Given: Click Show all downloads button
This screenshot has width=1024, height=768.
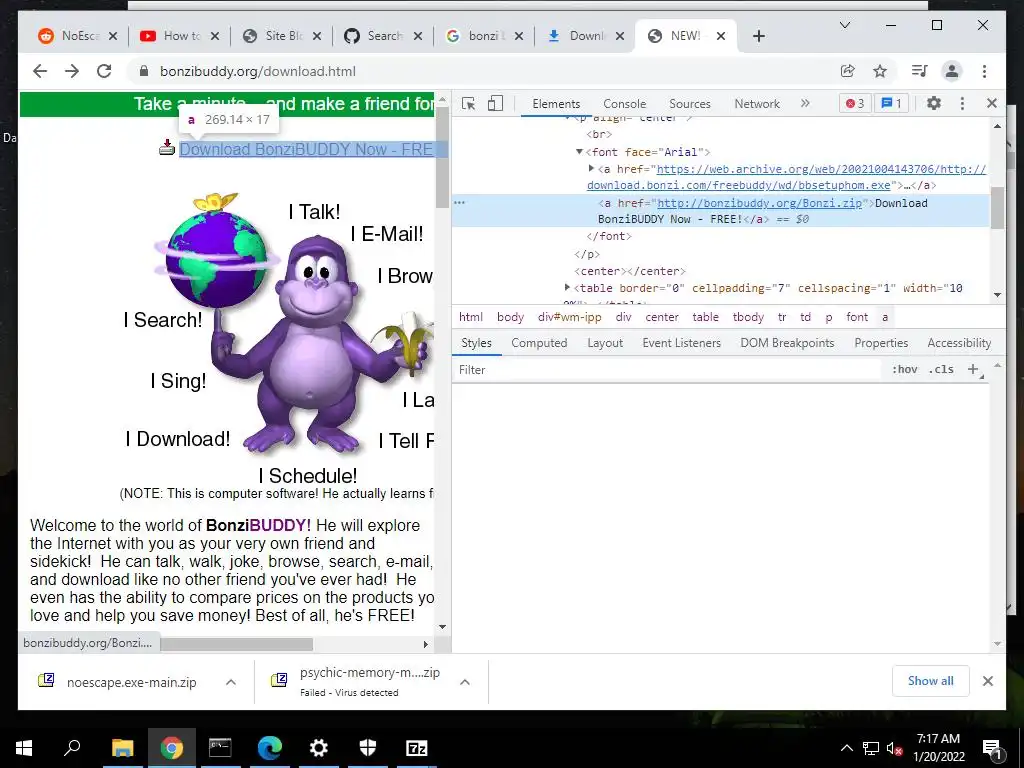Looking at the screenshot, I should (931, 680).
